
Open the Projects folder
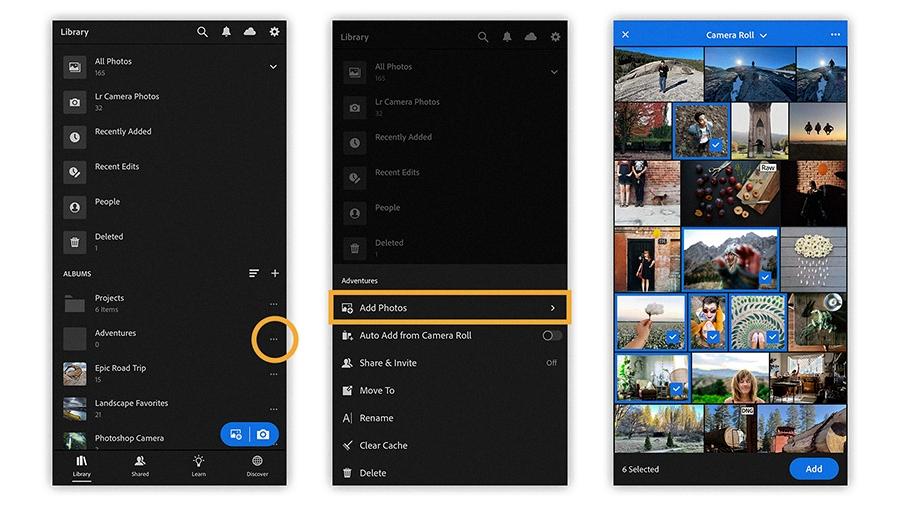coord(170,303)
